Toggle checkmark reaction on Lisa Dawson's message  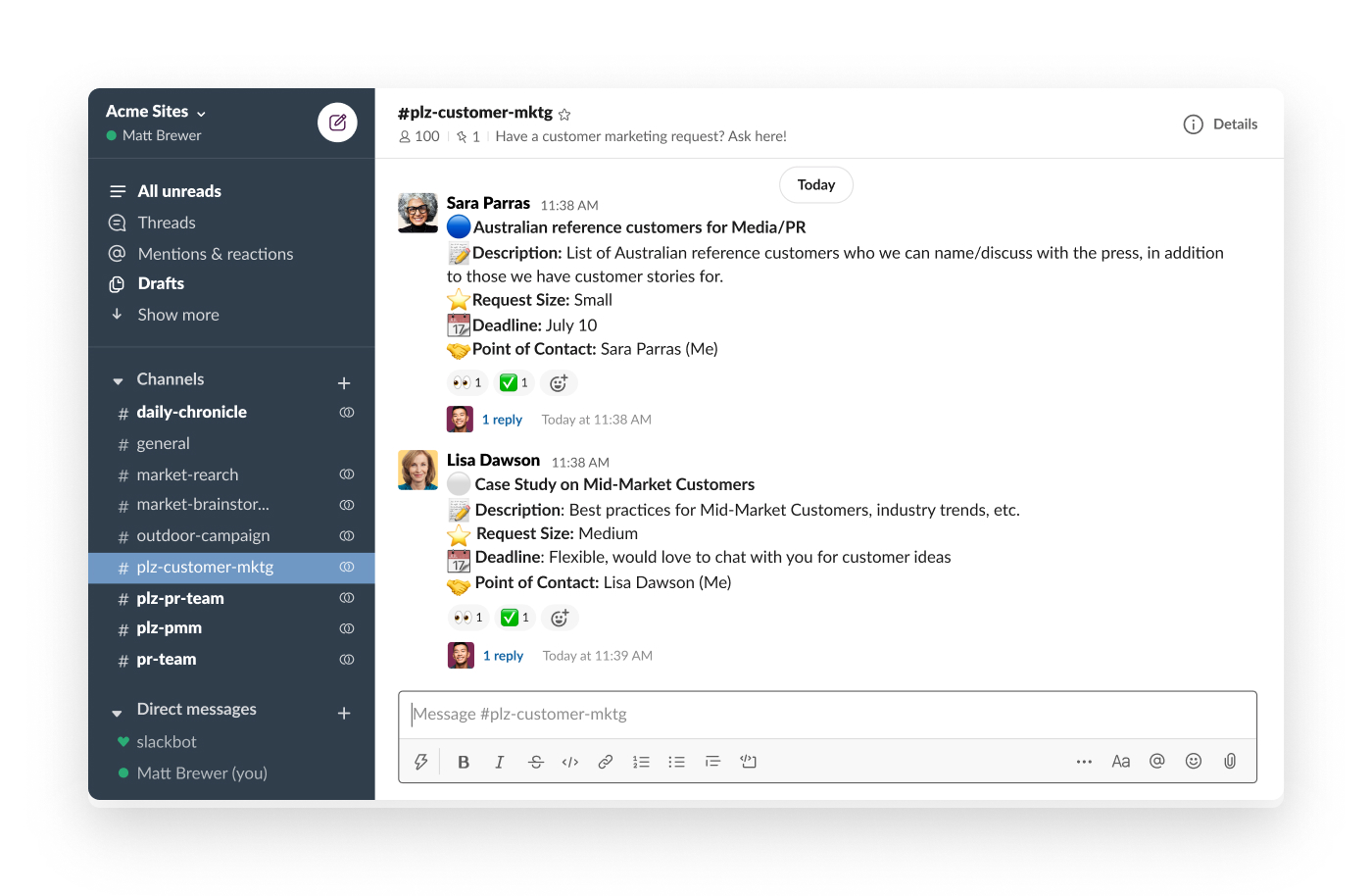514,618
